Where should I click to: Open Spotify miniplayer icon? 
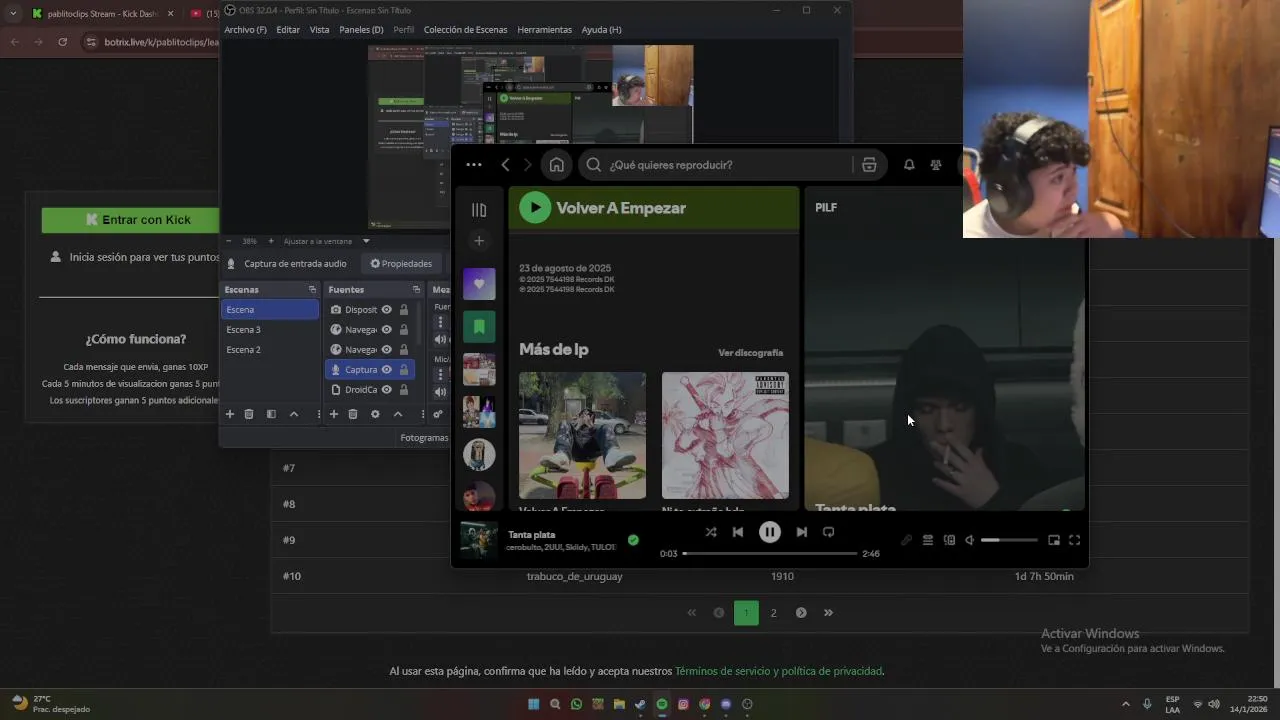click(x=1054, y=540)
